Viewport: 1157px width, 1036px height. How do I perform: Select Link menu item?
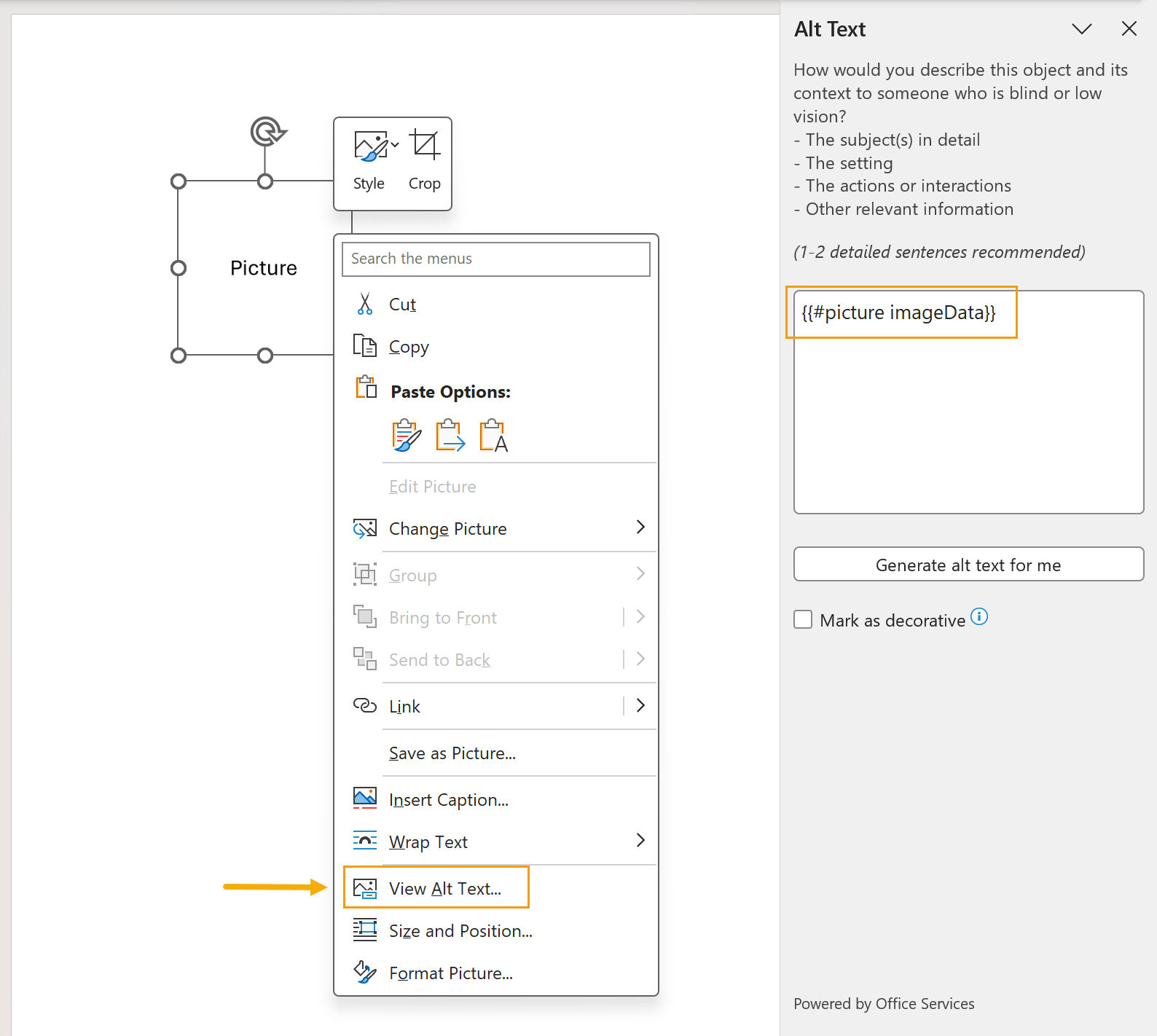point(496,707)
